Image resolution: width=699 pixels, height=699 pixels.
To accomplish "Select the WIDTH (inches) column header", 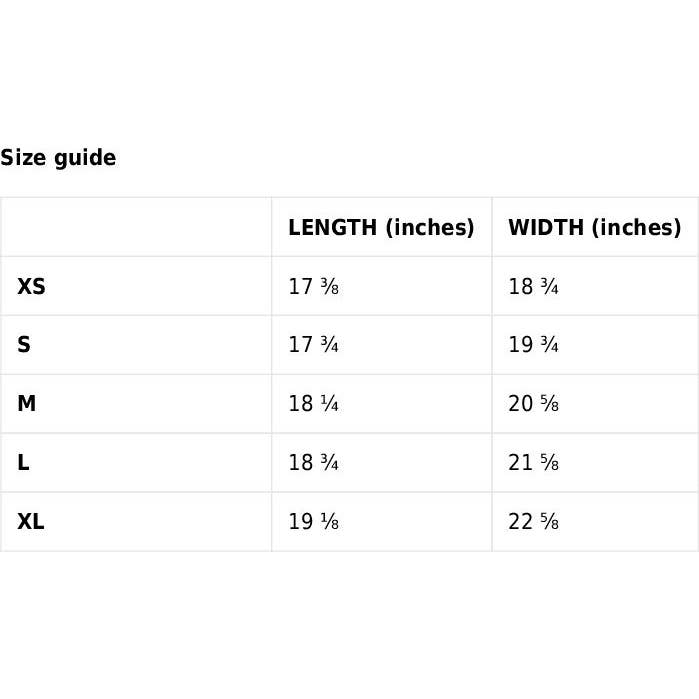I will [594, 227].
